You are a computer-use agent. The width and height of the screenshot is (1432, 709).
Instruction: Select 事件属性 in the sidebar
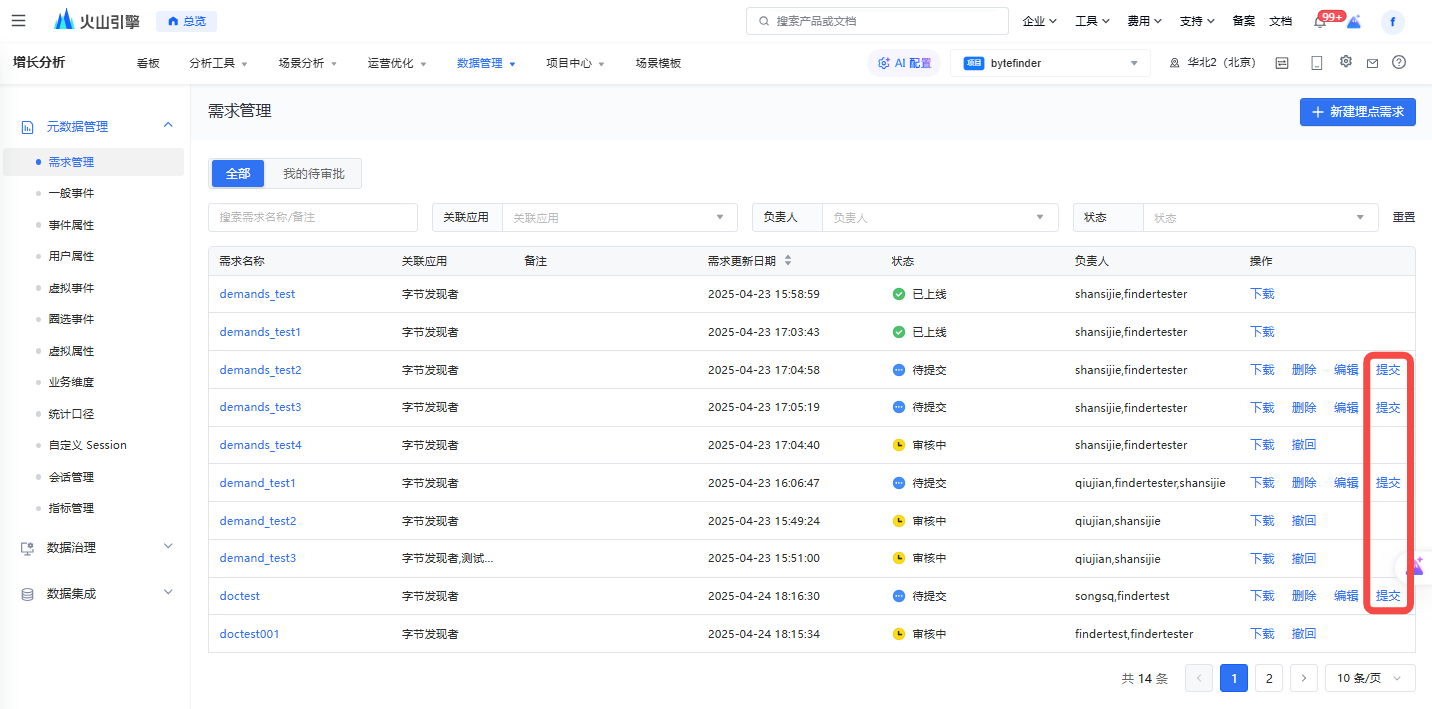pyautogui.click(x=71, y=225)
